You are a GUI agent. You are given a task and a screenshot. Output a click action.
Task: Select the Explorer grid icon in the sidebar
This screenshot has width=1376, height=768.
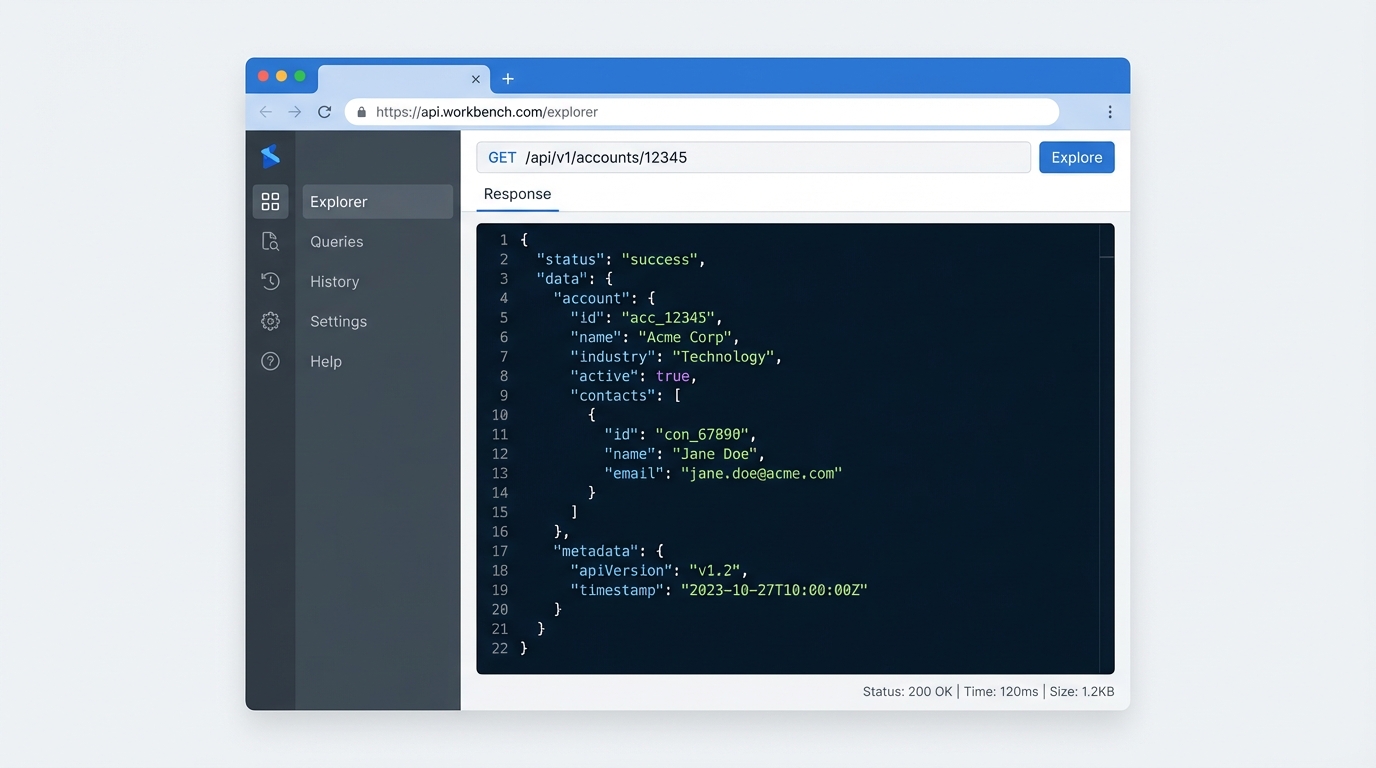270,201
